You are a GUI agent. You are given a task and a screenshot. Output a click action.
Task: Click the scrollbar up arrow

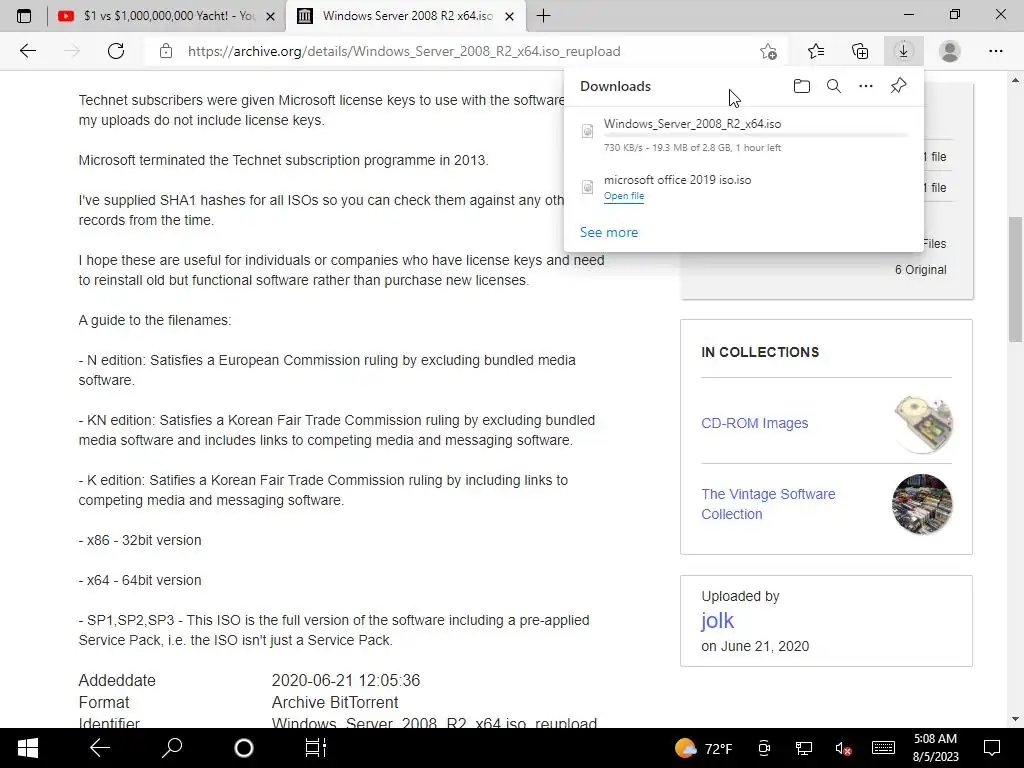coord(1015,80)
